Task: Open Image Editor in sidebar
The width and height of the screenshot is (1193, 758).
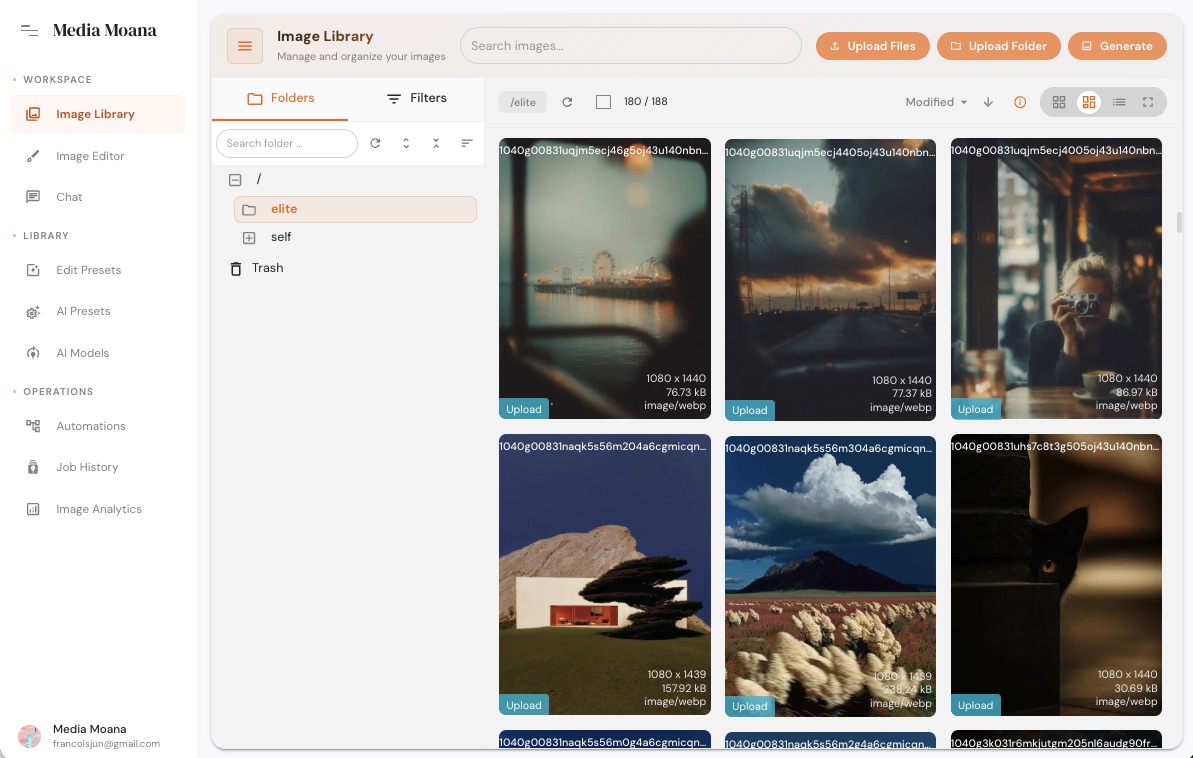Action: point(98,156)
